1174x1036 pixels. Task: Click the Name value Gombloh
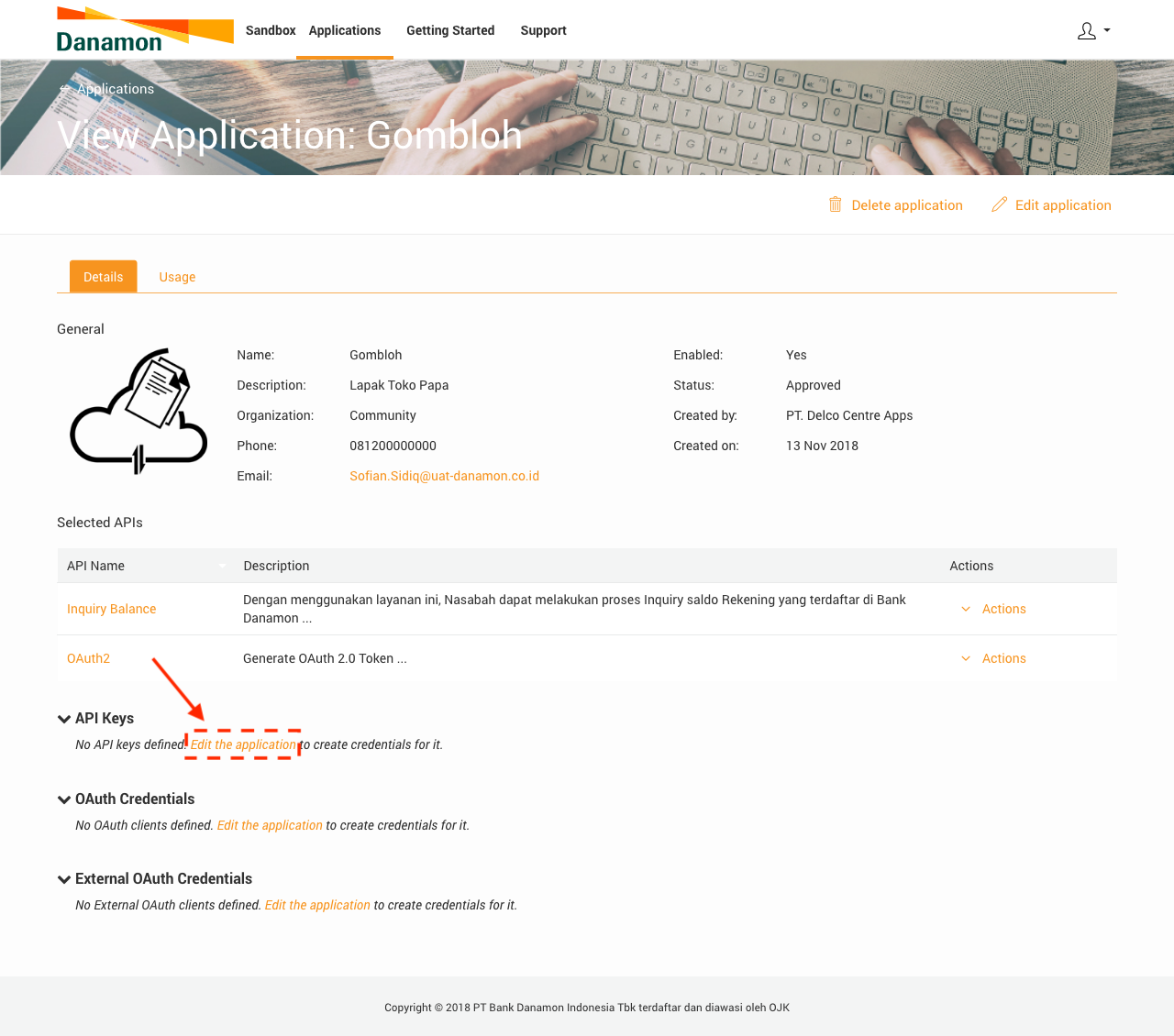[375, 355]
